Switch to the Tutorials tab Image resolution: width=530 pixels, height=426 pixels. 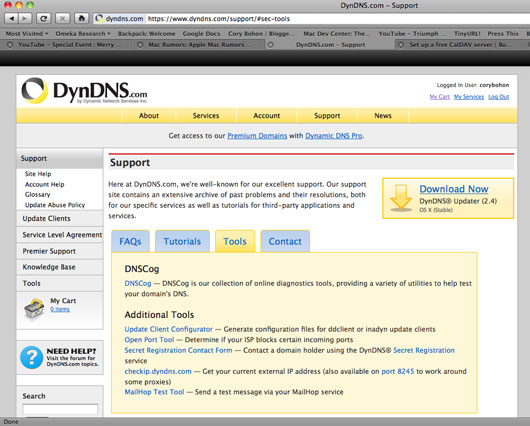[x=182, y=241]
